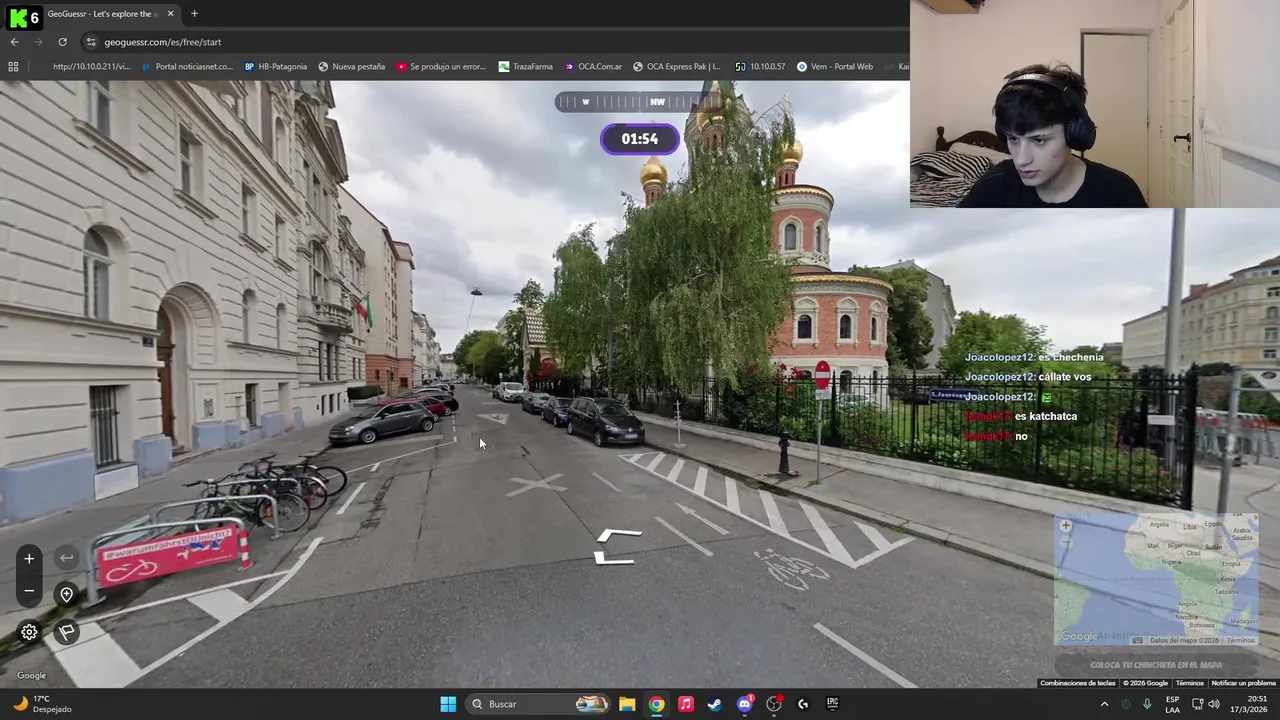The width and height of the screenshot is (1280, 720).
Task: Open 'Términos' link in the footer
Action: click(x=1189, y=683)
